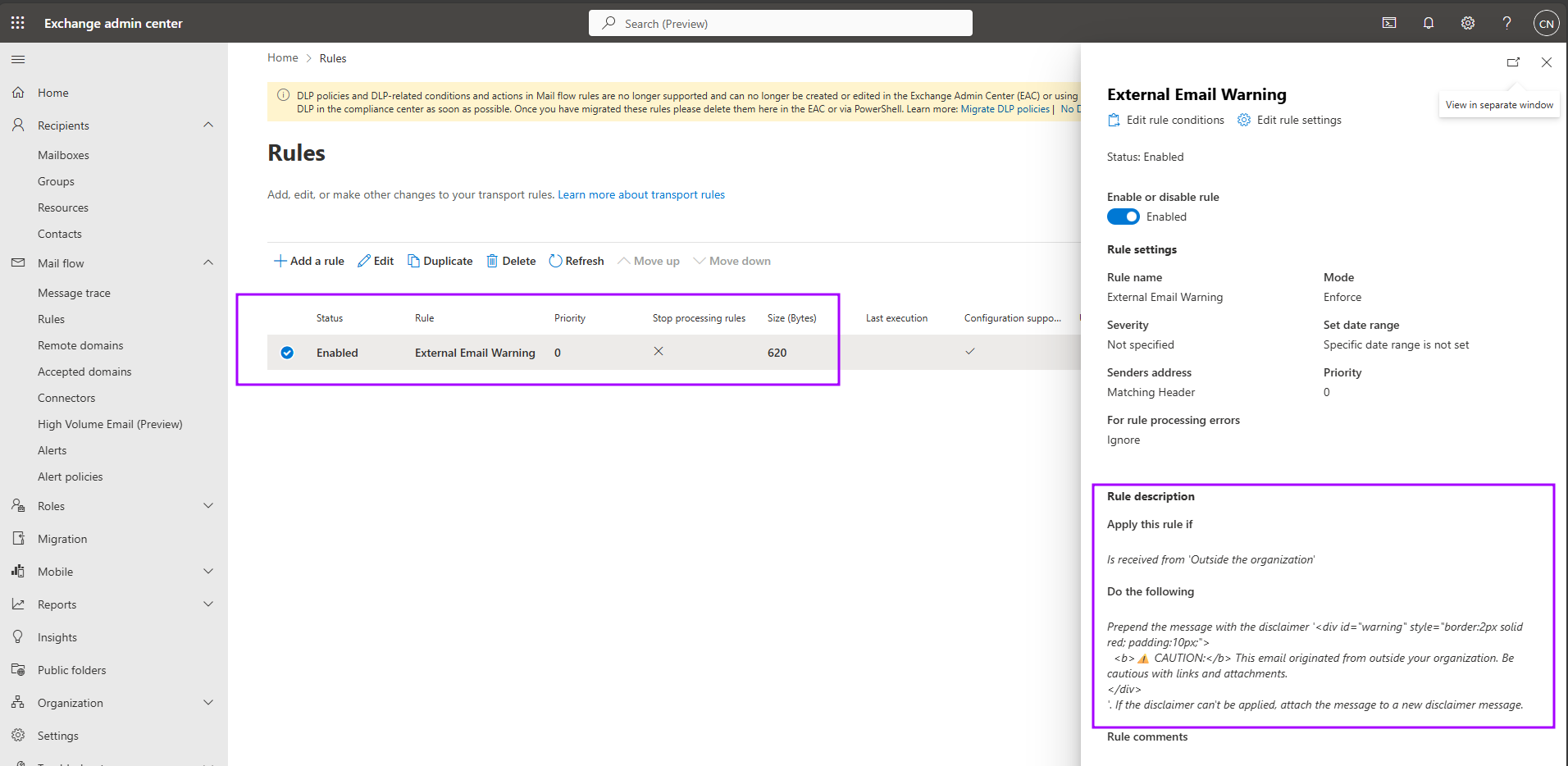Click the View in separate window icon
1568x766 pixels.
click(x=1514, y=62)
